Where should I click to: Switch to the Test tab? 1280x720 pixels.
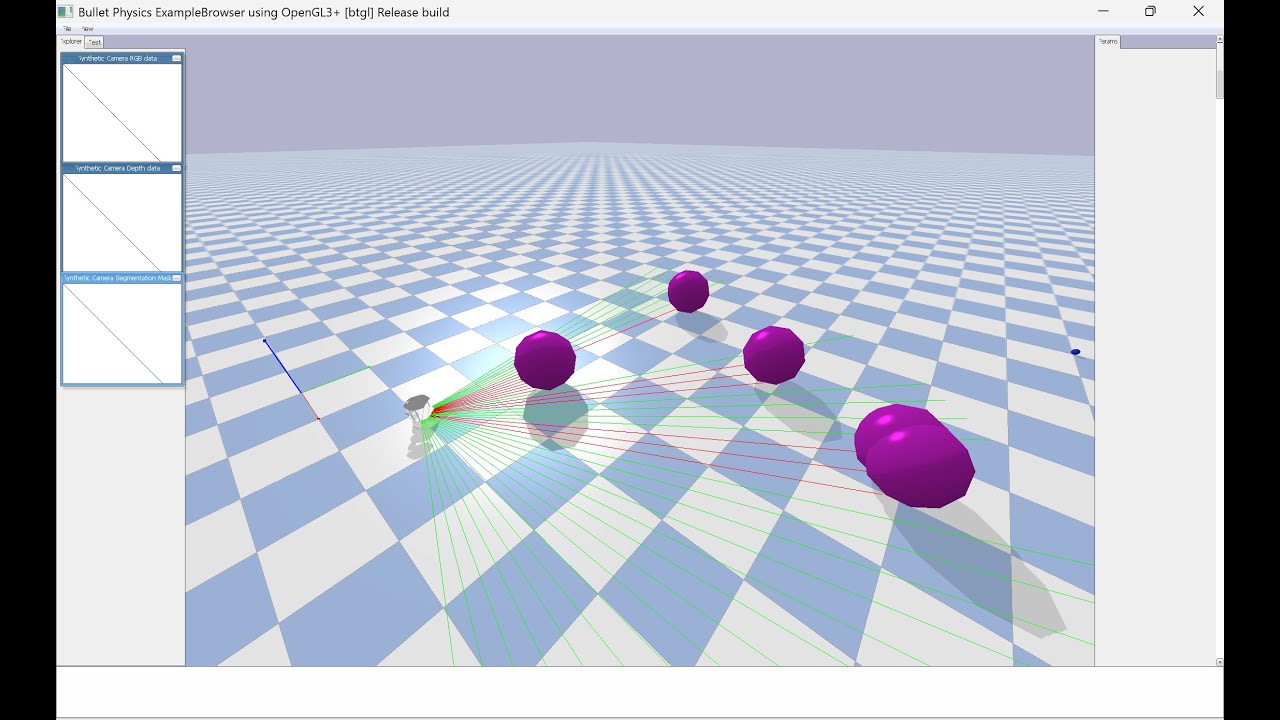point(94,42)
